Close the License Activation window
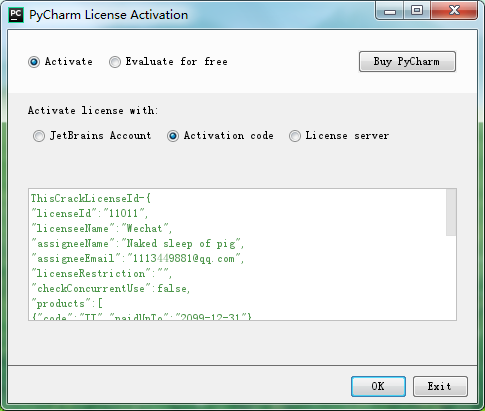This screenshot has height=411, width=485. coord(454,11)
